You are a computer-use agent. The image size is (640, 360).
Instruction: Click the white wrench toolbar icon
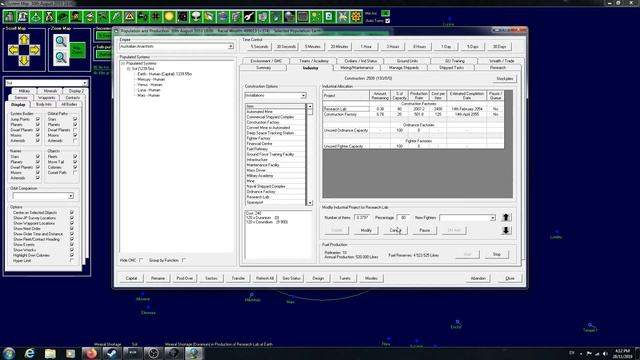click(249, 17)
